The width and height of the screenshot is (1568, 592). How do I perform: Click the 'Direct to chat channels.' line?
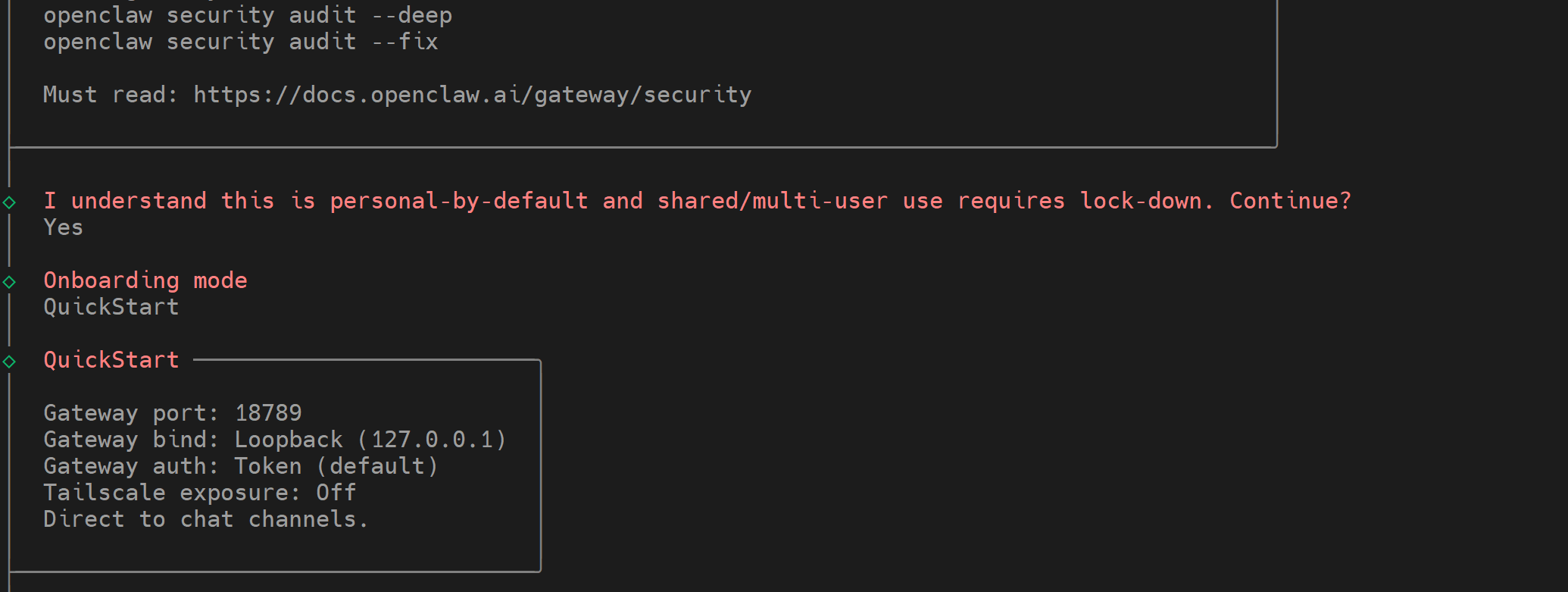pos(206,519)
